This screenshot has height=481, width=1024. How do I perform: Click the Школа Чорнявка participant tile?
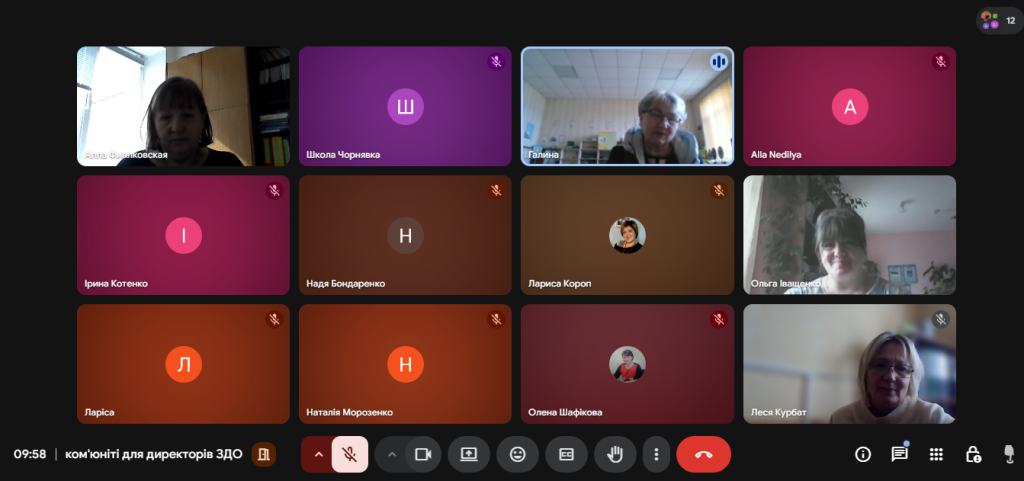pyautogui.click(x=405, y=105)
